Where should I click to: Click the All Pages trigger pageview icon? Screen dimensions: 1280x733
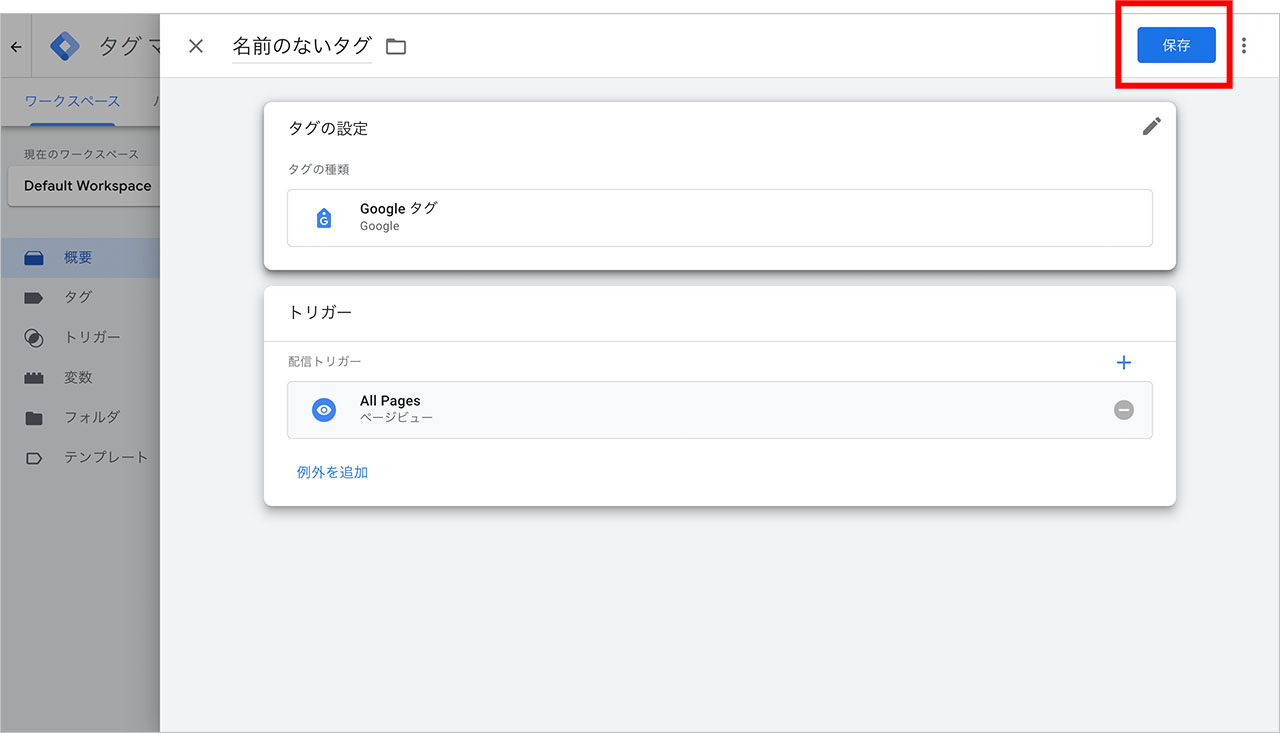tap(323, 410)
